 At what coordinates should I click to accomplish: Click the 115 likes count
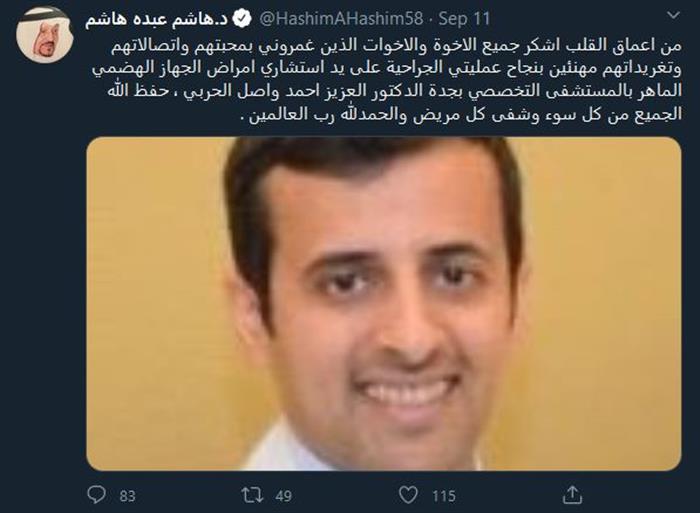(x=444, y=496)
